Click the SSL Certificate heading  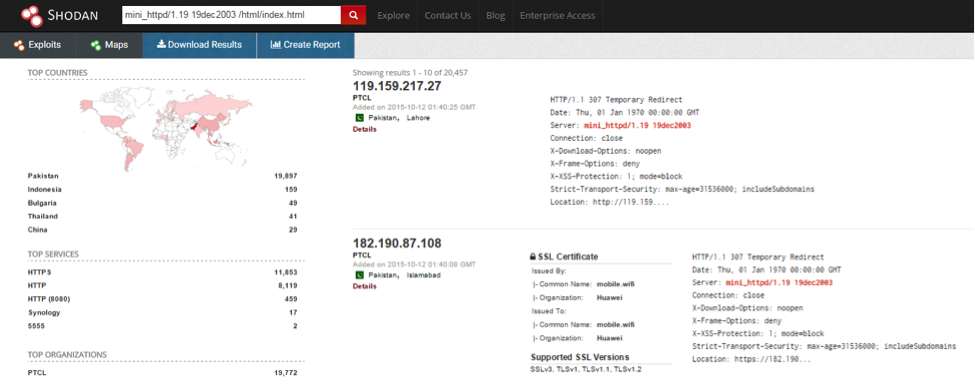pyautogui.click(x=568, y=256)
